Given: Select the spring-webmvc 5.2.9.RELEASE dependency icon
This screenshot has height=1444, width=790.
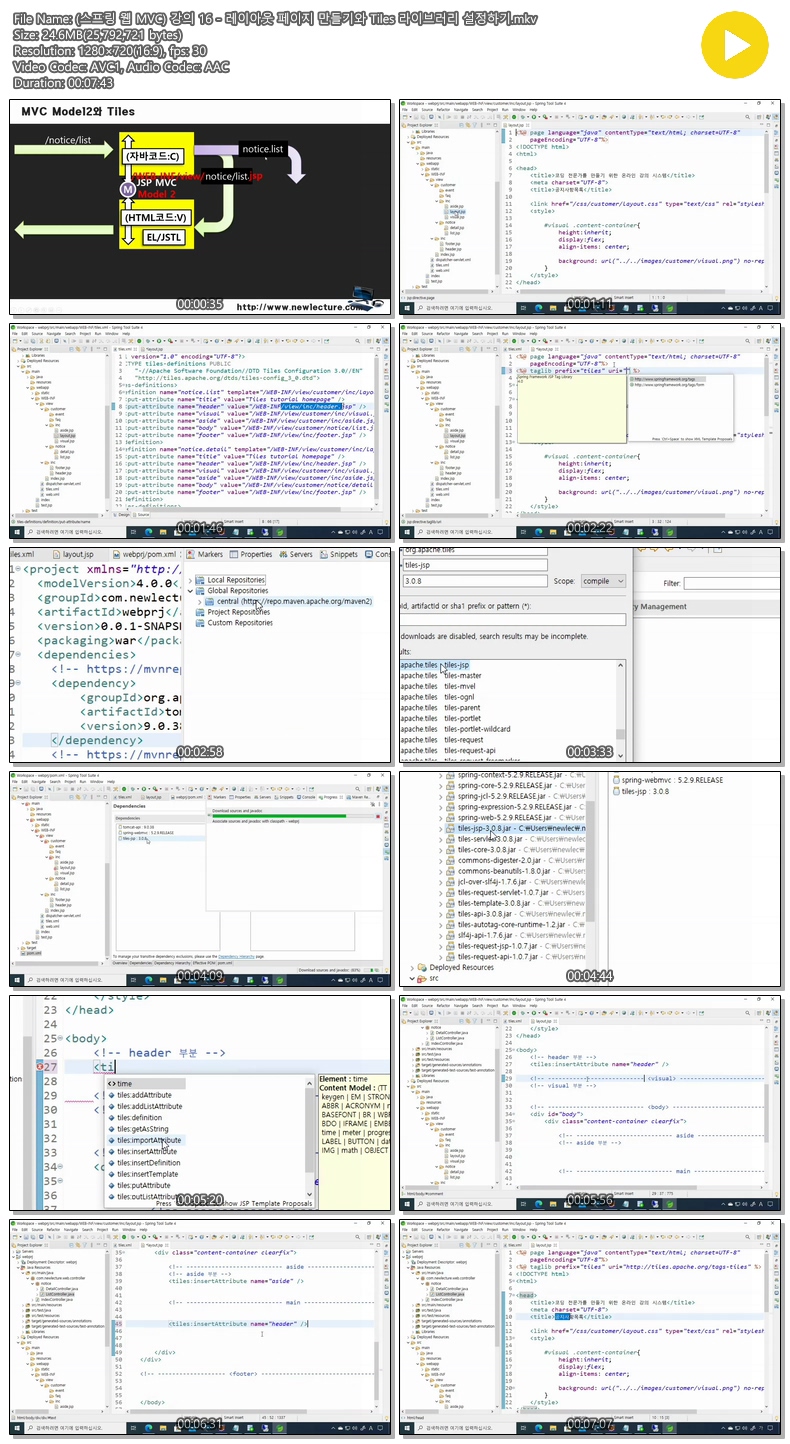Looking at the screenshot, I should click(616, 779).
